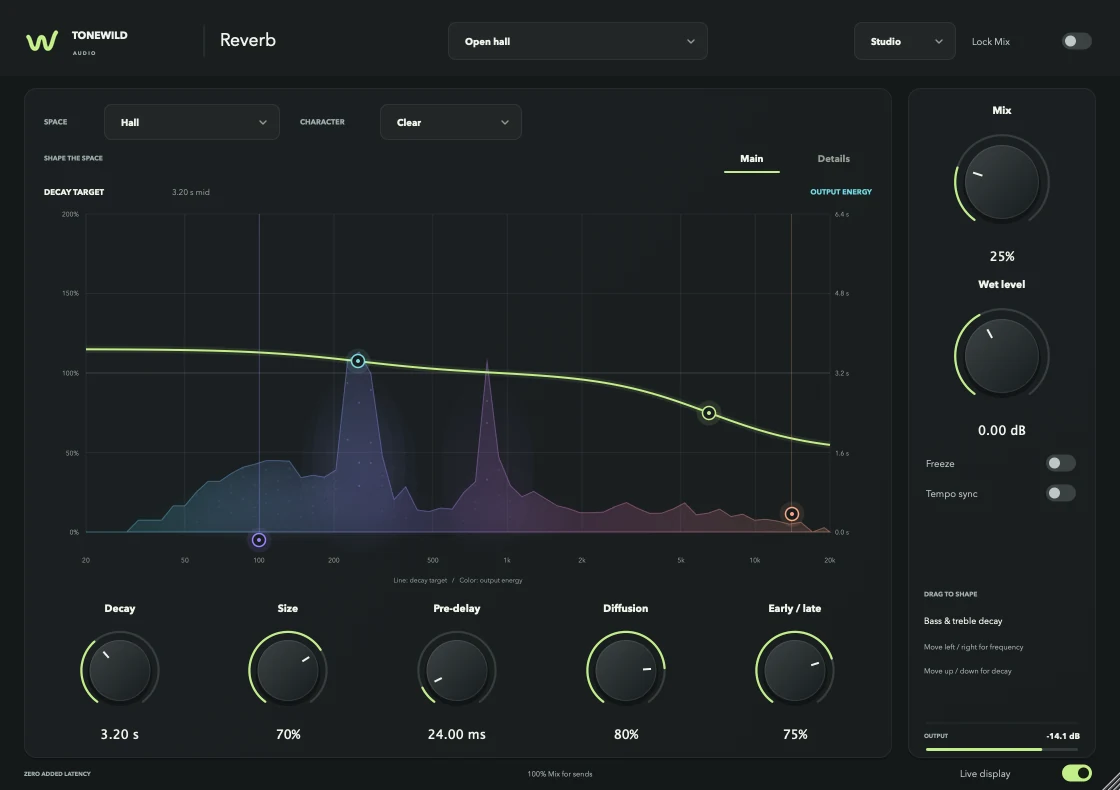Select the green treble decay node on curve
The height and width of the screenshot is (790, 1120).
[x=709, y=413]
